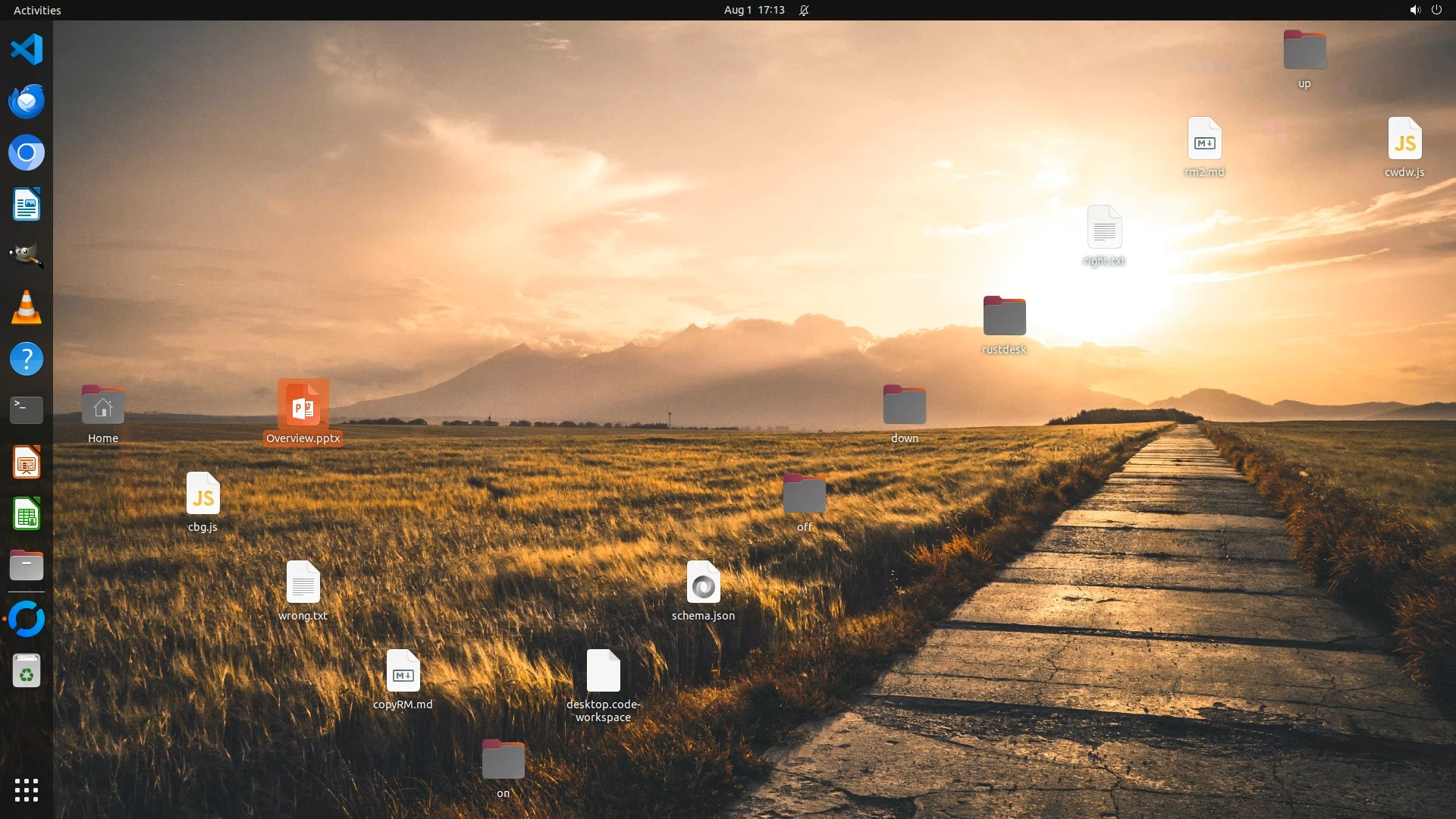Launch Thunderbird mail from dock

tap(27, 102)
